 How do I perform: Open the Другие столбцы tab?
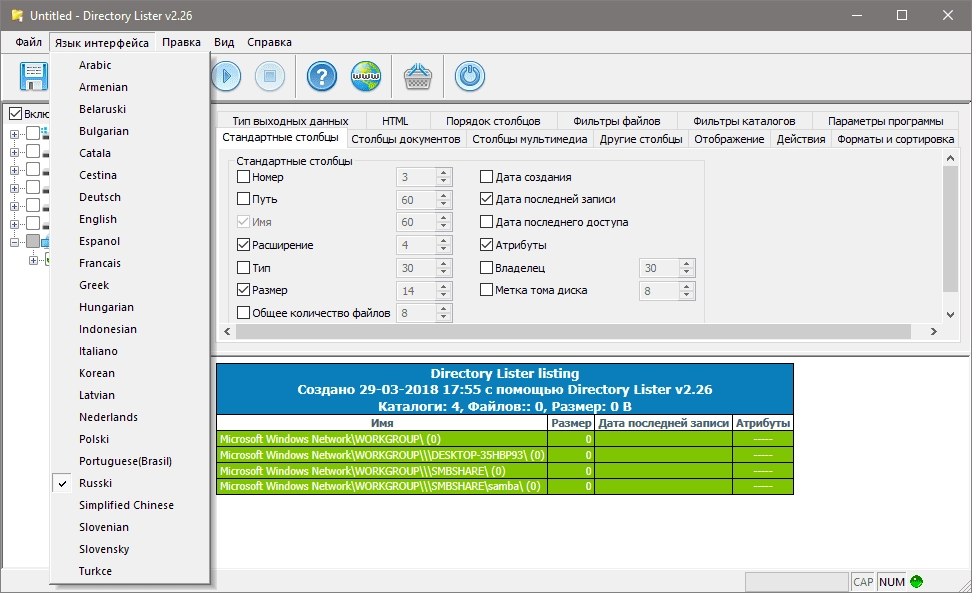click(640, 139)
